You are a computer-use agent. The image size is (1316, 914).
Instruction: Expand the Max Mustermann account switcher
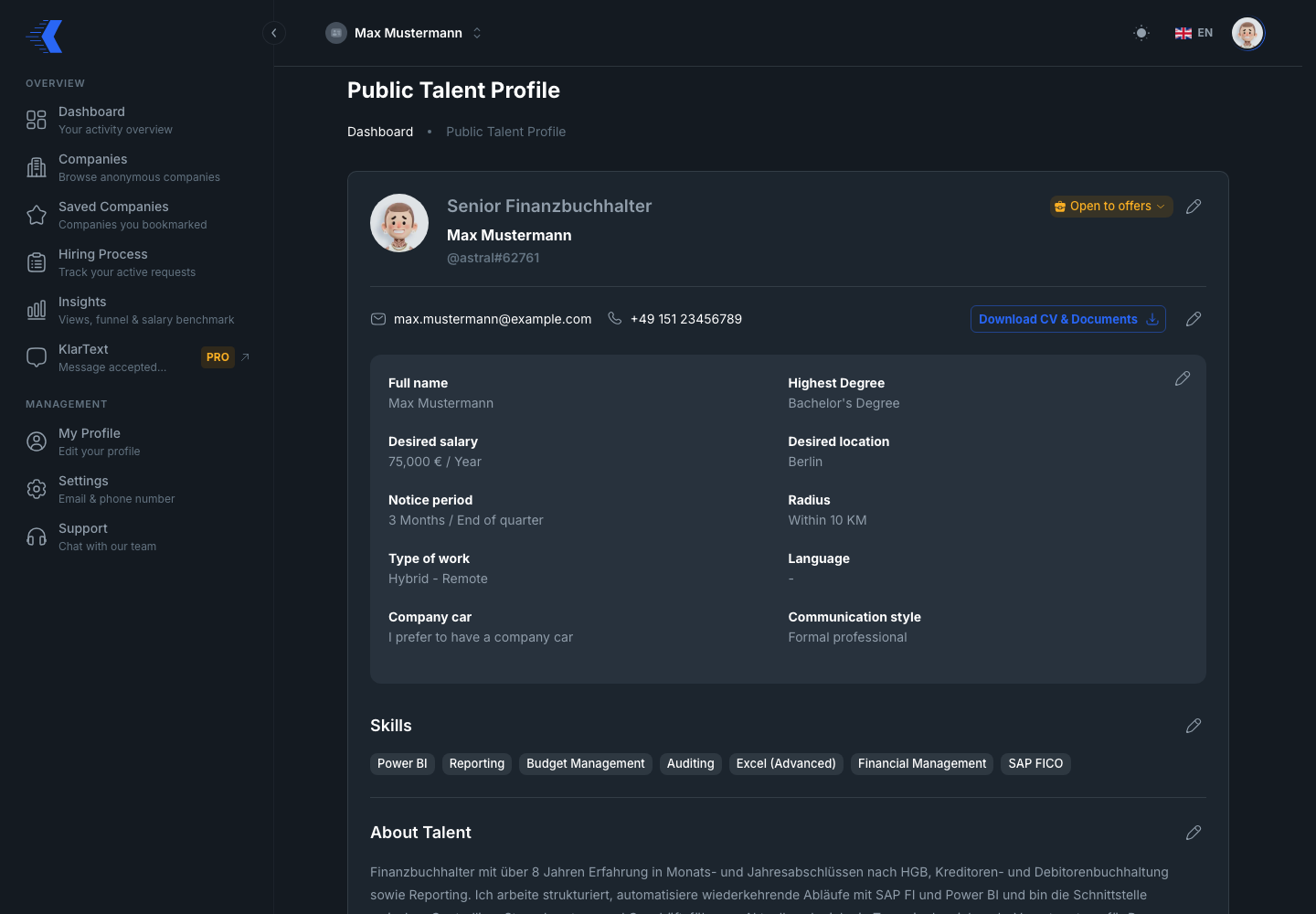click(404, 33)
